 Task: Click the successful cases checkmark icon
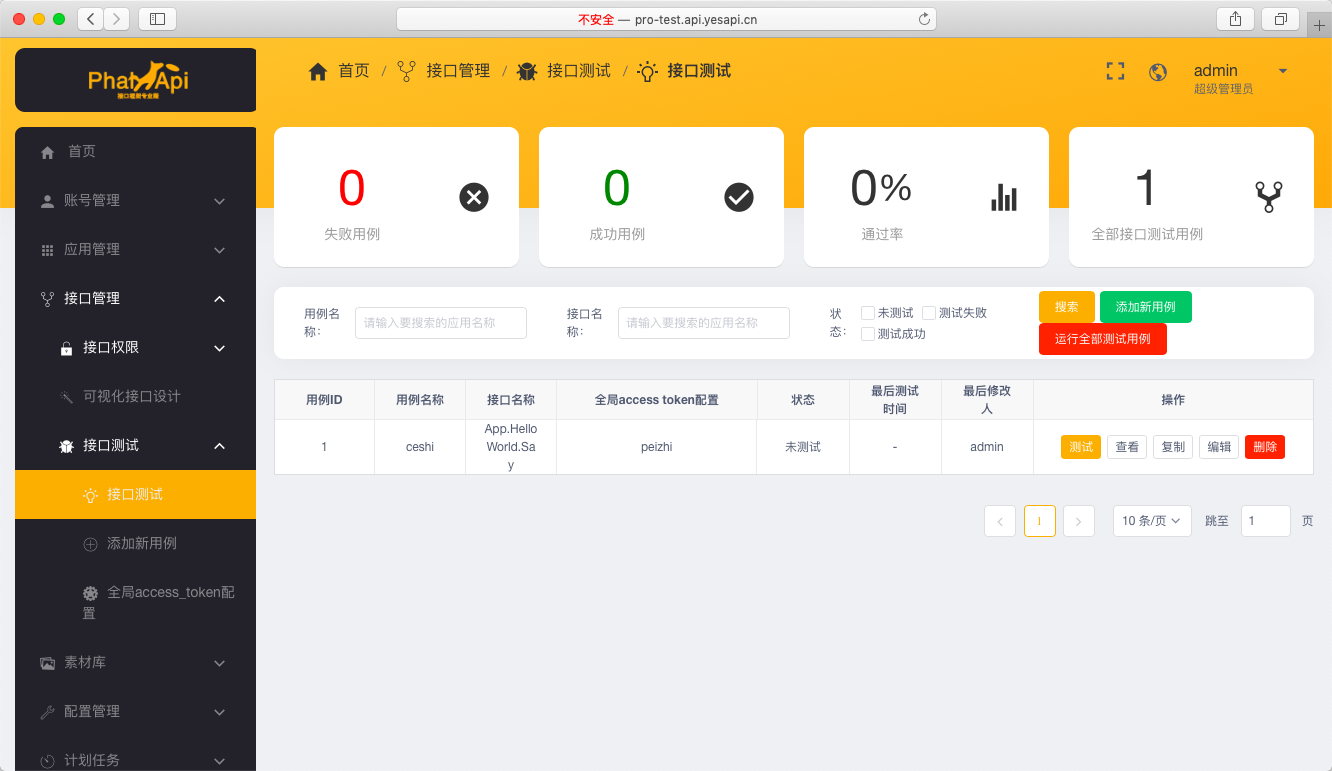tap(739, 197)
